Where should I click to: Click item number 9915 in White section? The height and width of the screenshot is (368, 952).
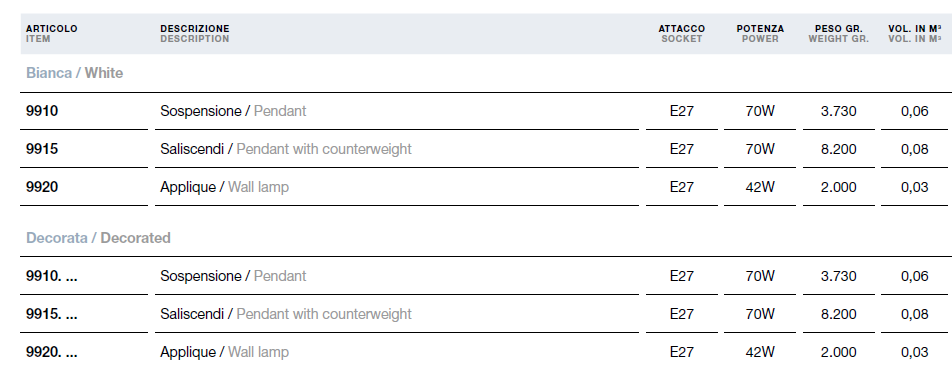tap(42, 149)
